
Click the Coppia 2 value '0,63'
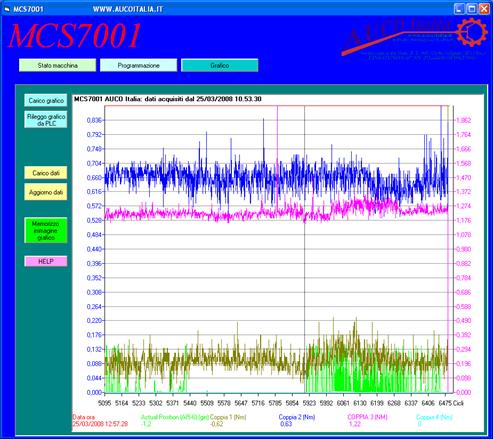(286, 424)
